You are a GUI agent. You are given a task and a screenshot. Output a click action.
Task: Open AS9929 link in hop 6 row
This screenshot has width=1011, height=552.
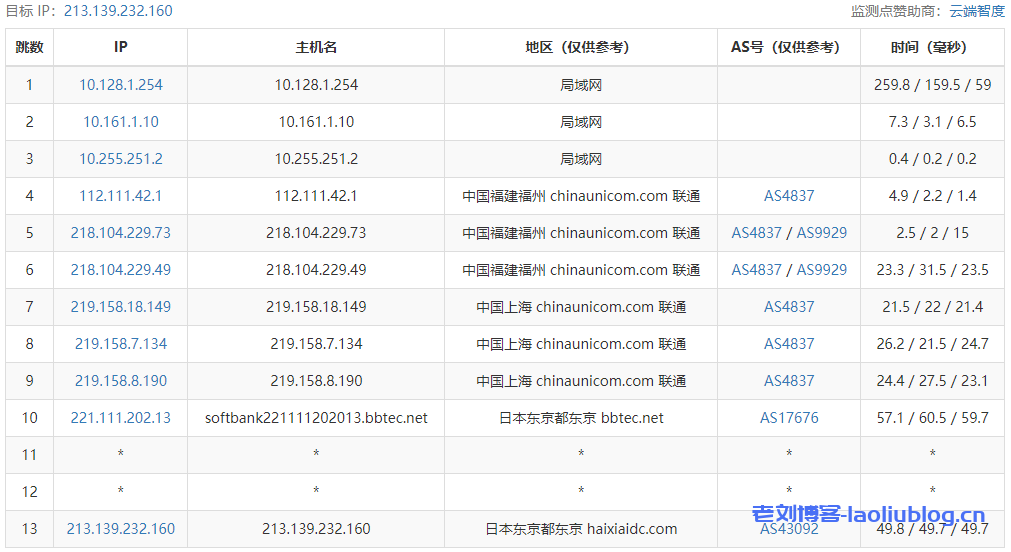pos(821,270)
